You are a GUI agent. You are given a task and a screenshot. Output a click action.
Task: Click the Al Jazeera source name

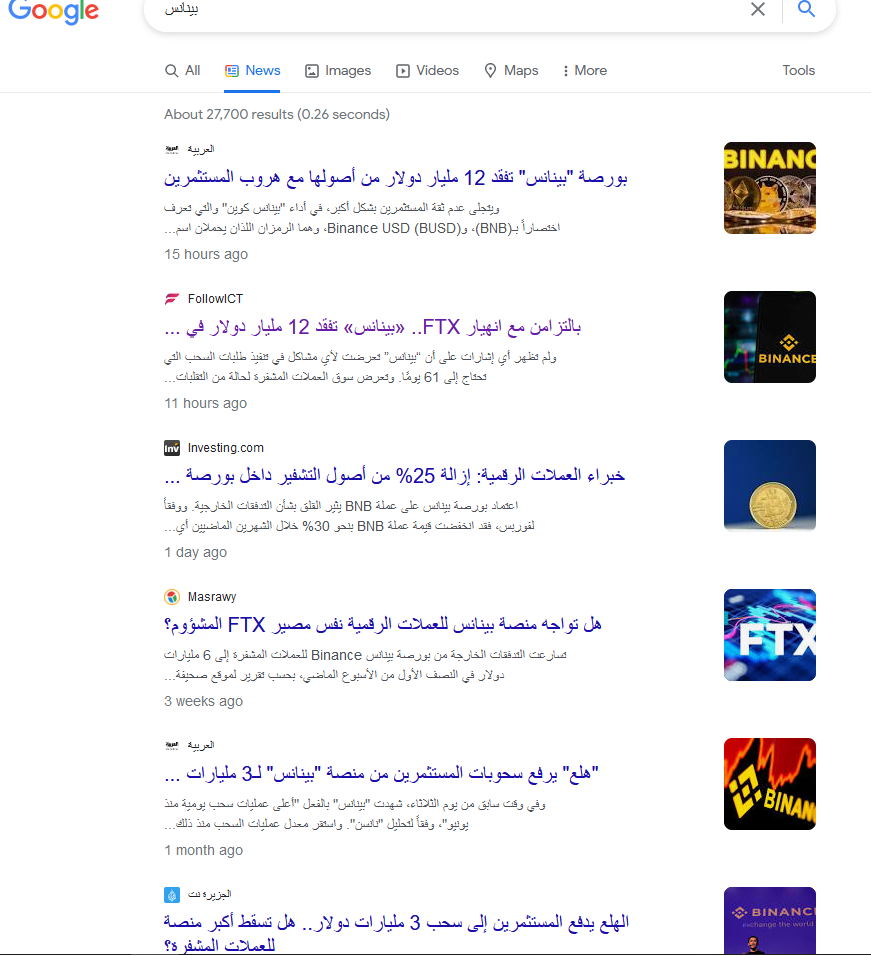[x=210, y=894]
